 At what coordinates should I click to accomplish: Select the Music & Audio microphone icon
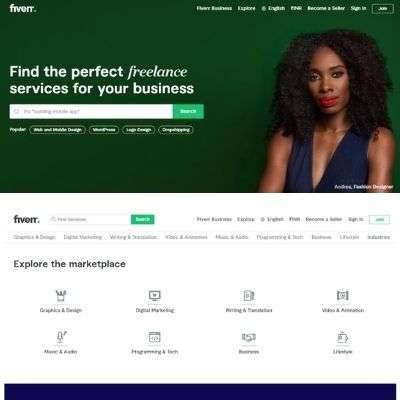(61, 337)
